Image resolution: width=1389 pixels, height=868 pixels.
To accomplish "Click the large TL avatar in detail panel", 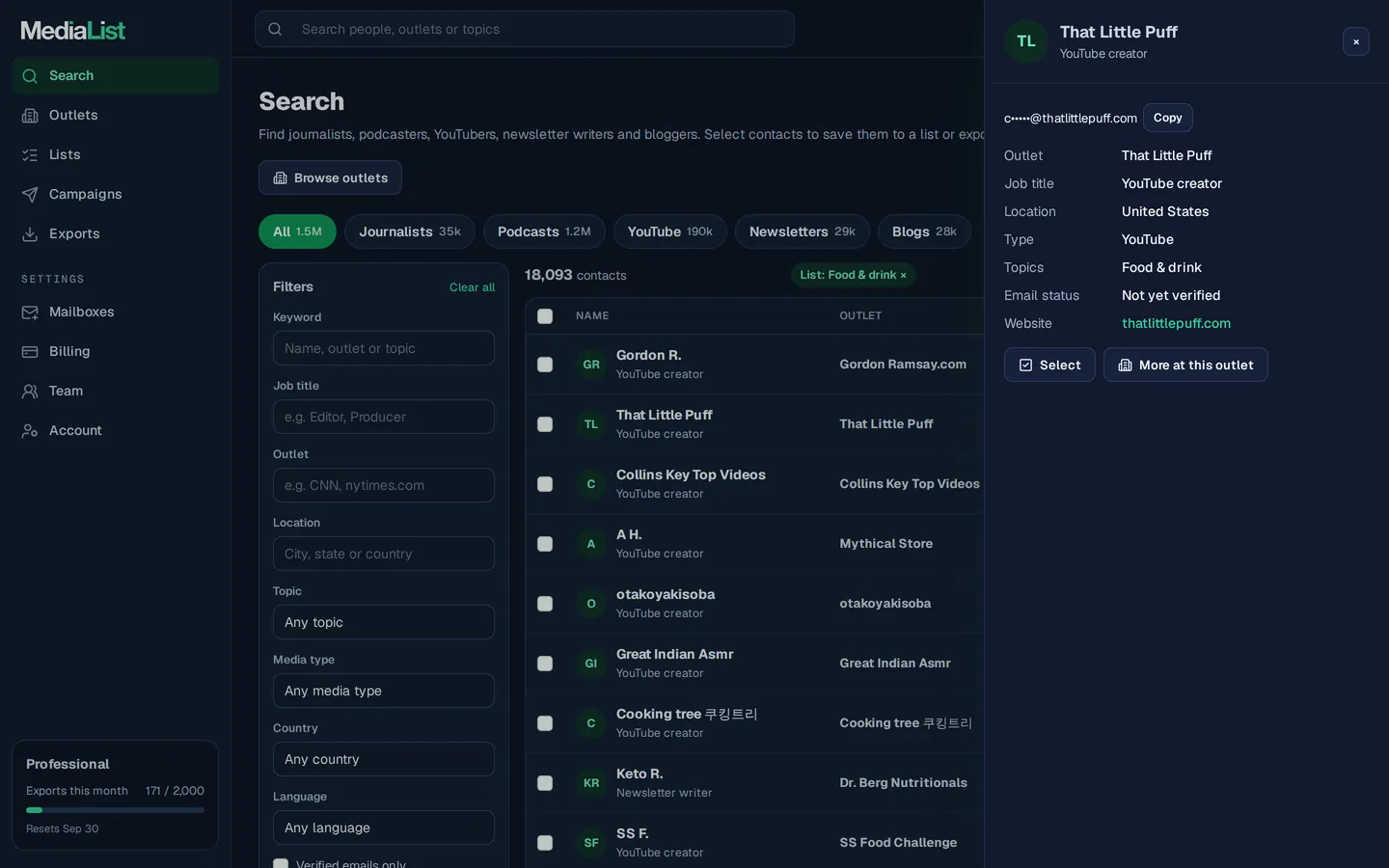I will 1026,41.
